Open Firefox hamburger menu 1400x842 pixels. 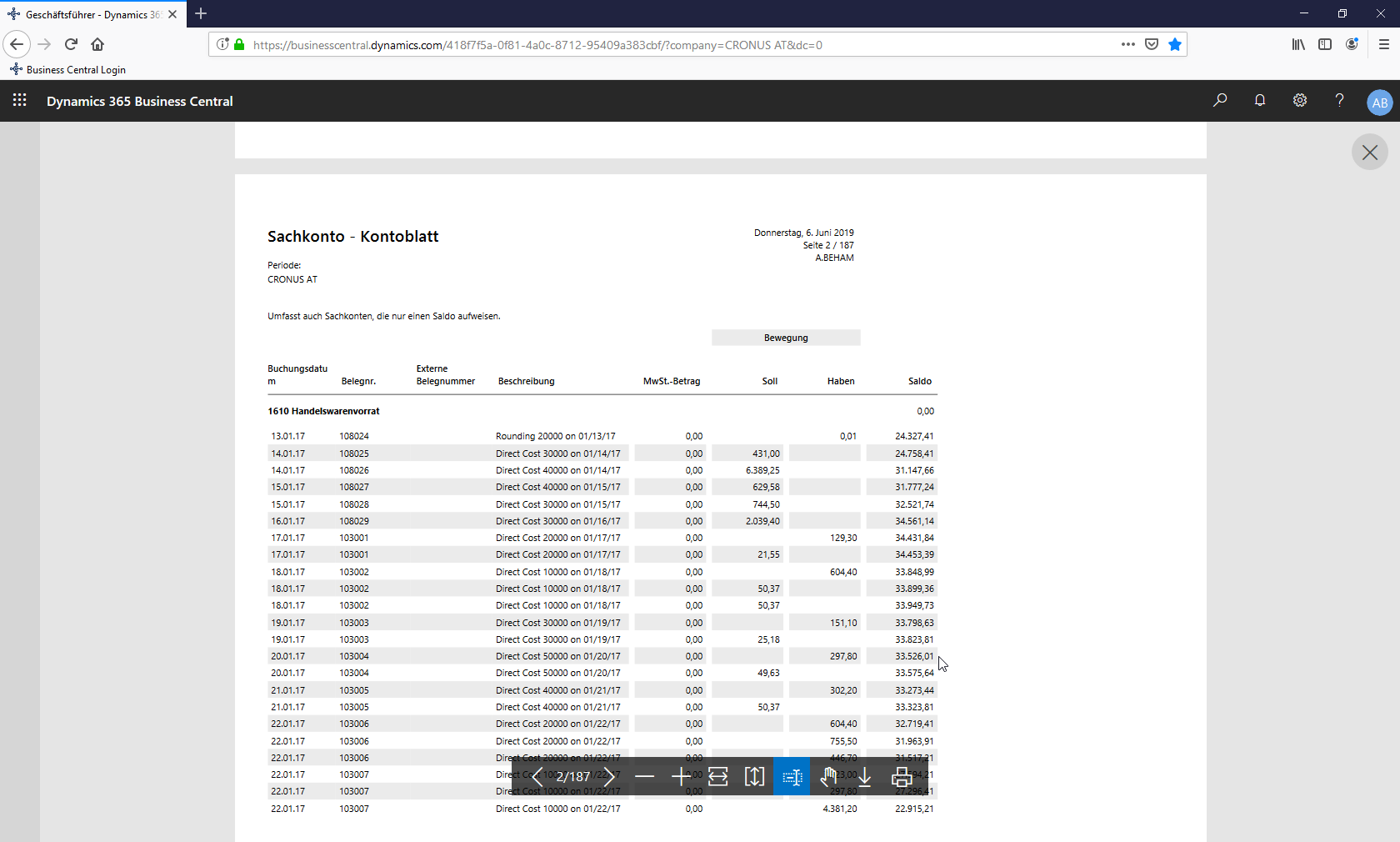click(1383, 45)
